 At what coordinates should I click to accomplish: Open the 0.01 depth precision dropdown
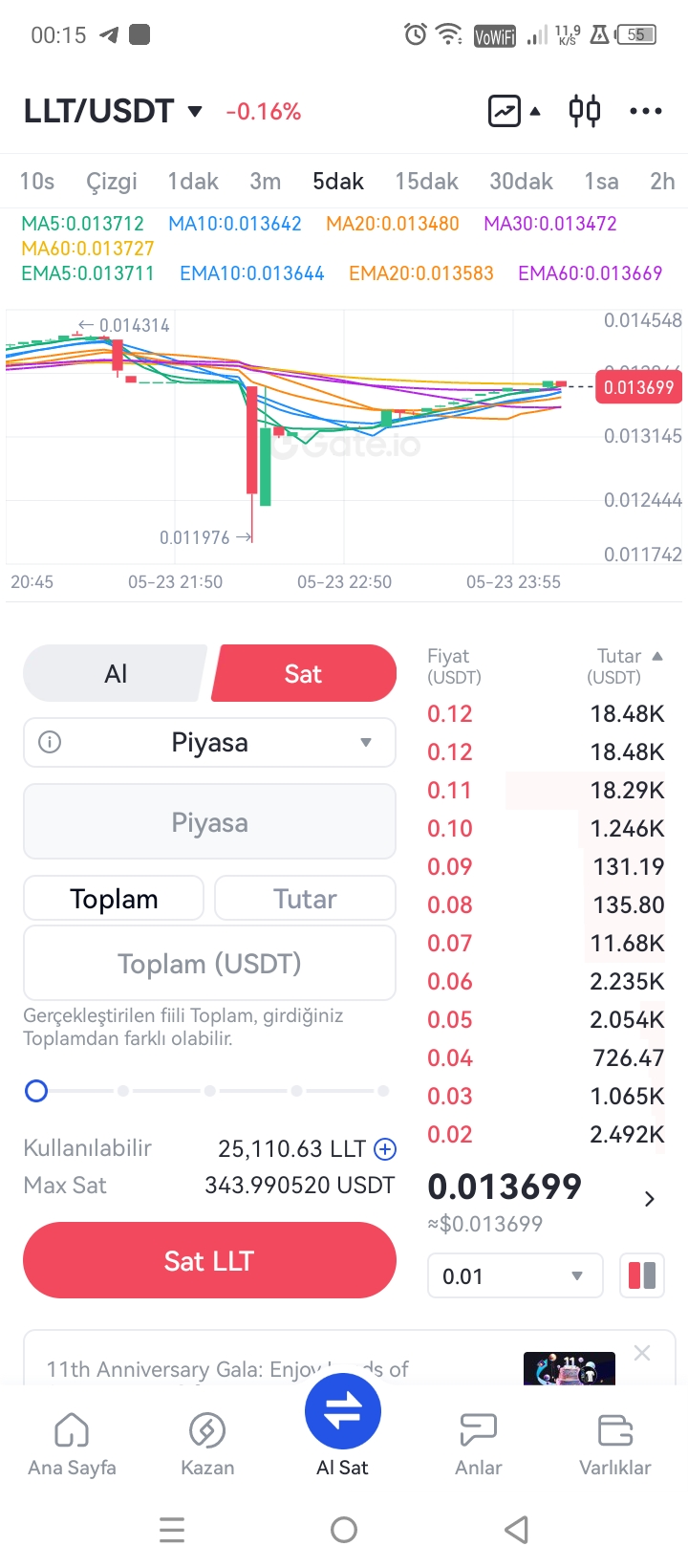[x=515, y=1276]
